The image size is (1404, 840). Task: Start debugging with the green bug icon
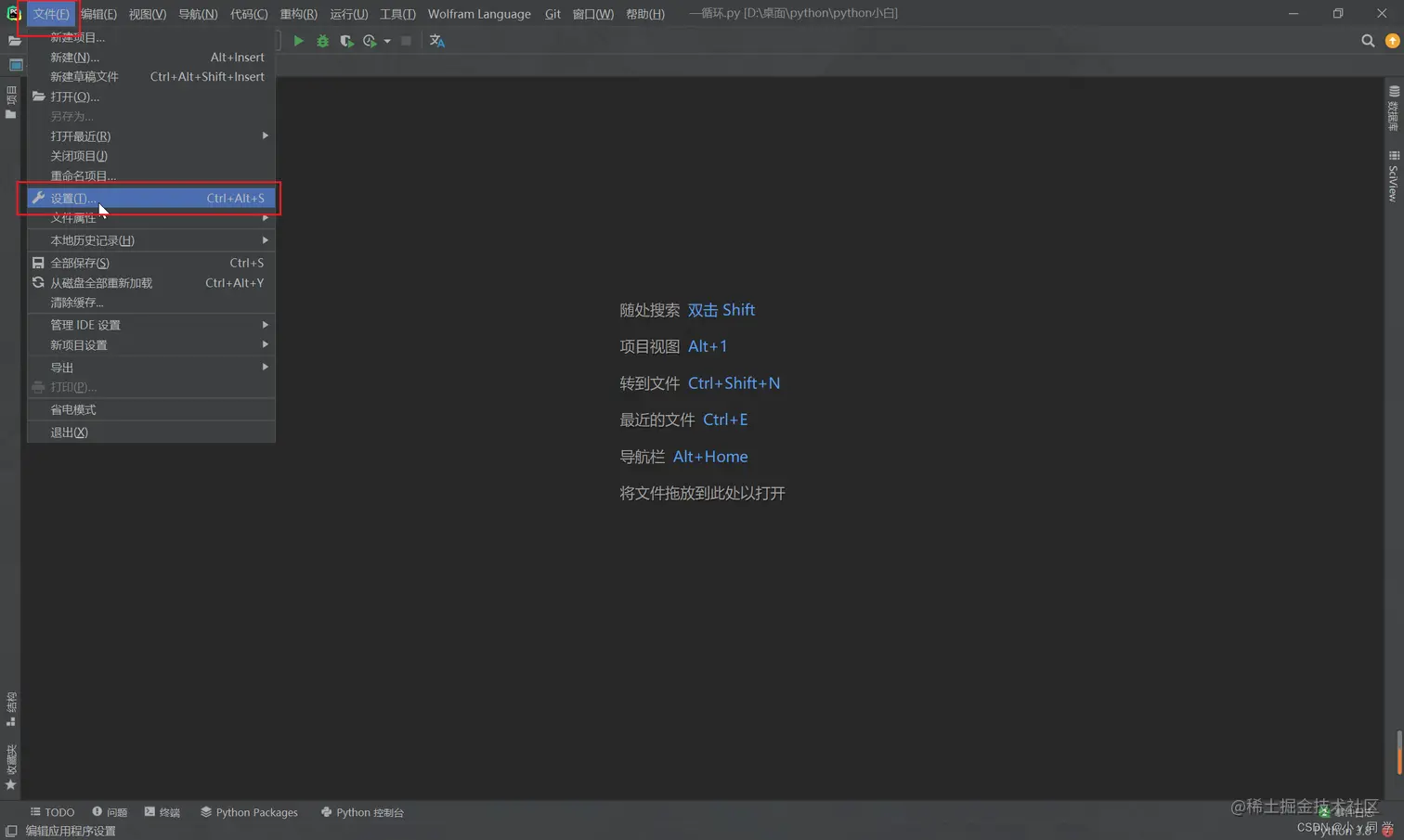coord(322,41)
